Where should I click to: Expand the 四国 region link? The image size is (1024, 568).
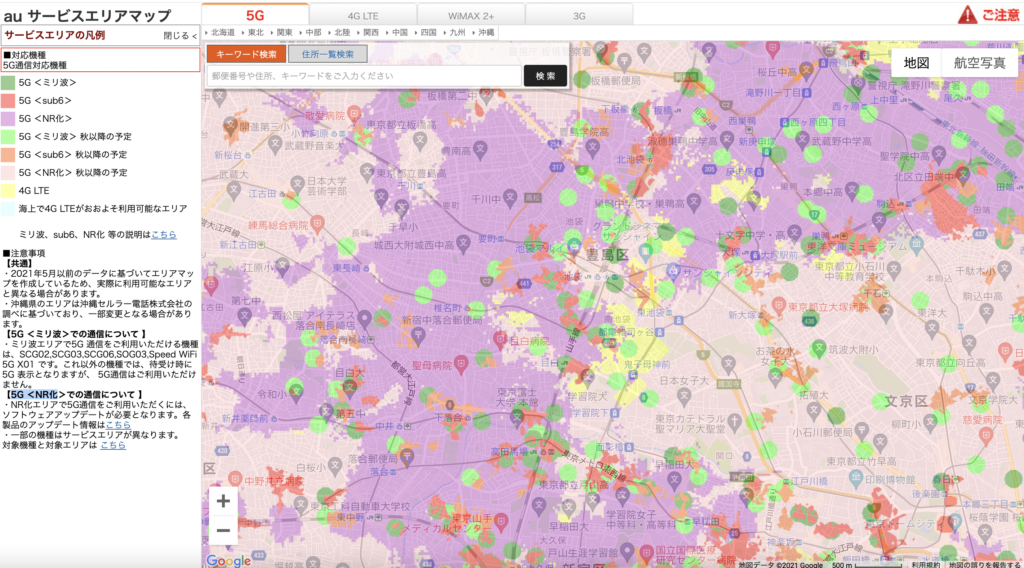(x=426, y=32)
